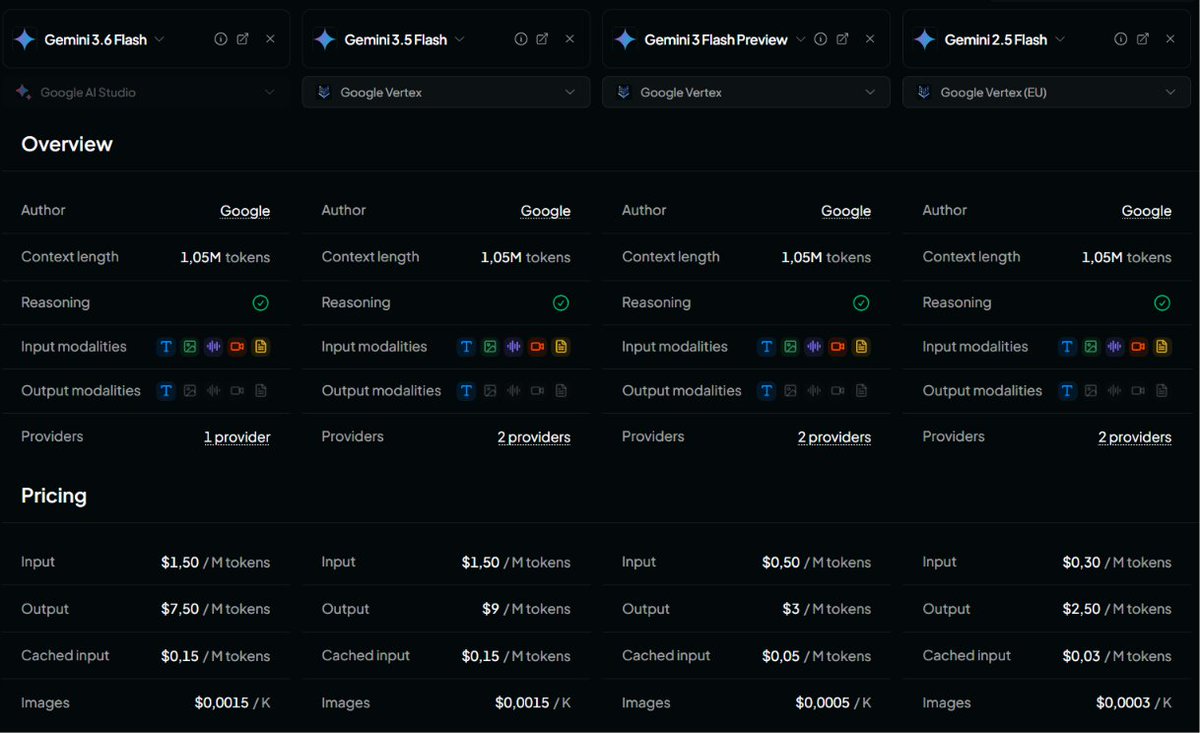Open Gemini 2.5 Flash external link icon
Image resolution: width=1200 pixels, height=733 pixels.
pos(1143,39)
